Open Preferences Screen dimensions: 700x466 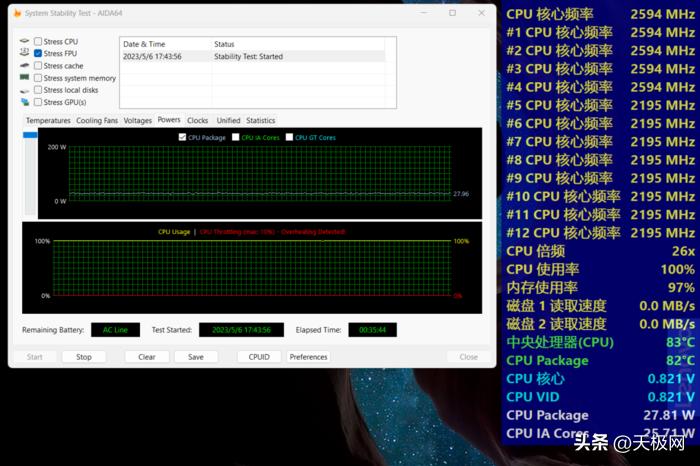[308, 357]
